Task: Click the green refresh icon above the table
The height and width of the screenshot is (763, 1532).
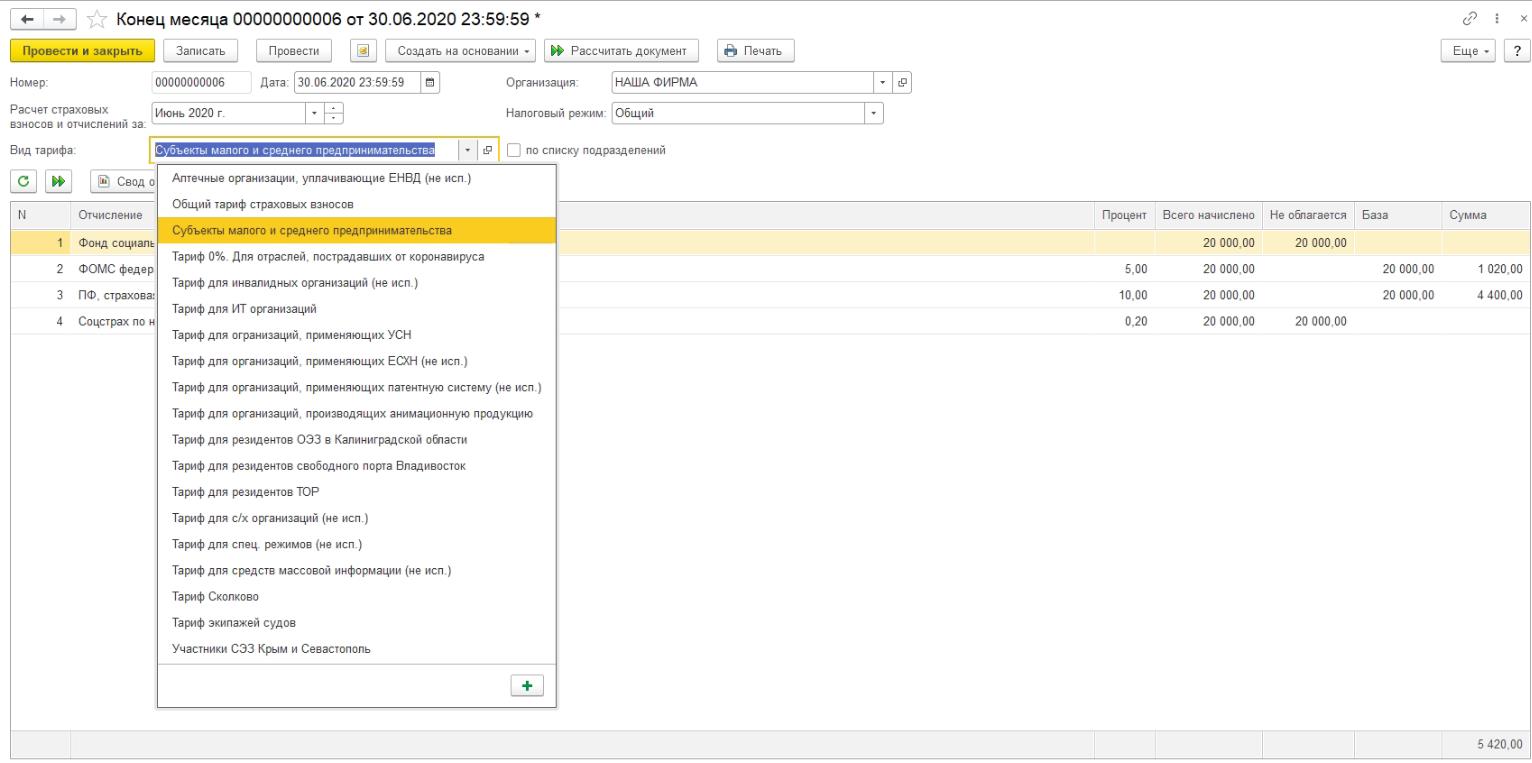Action: coord(22,181)
